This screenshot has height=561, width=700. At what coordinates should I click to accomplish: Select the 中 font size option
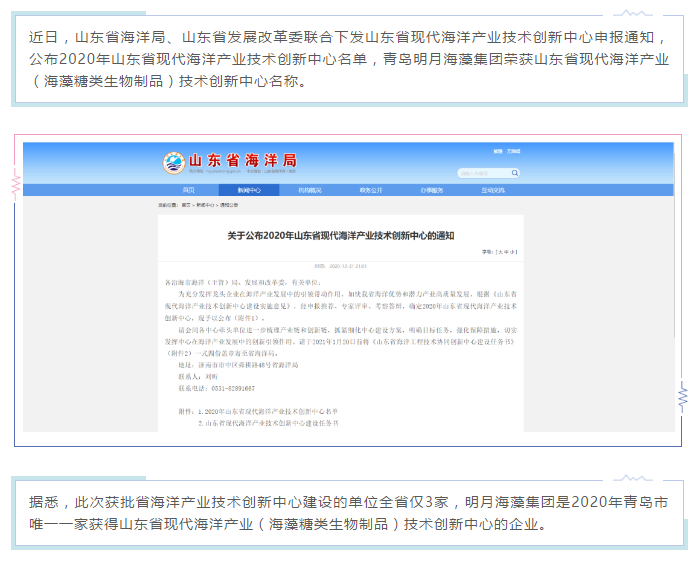point(506,252)
